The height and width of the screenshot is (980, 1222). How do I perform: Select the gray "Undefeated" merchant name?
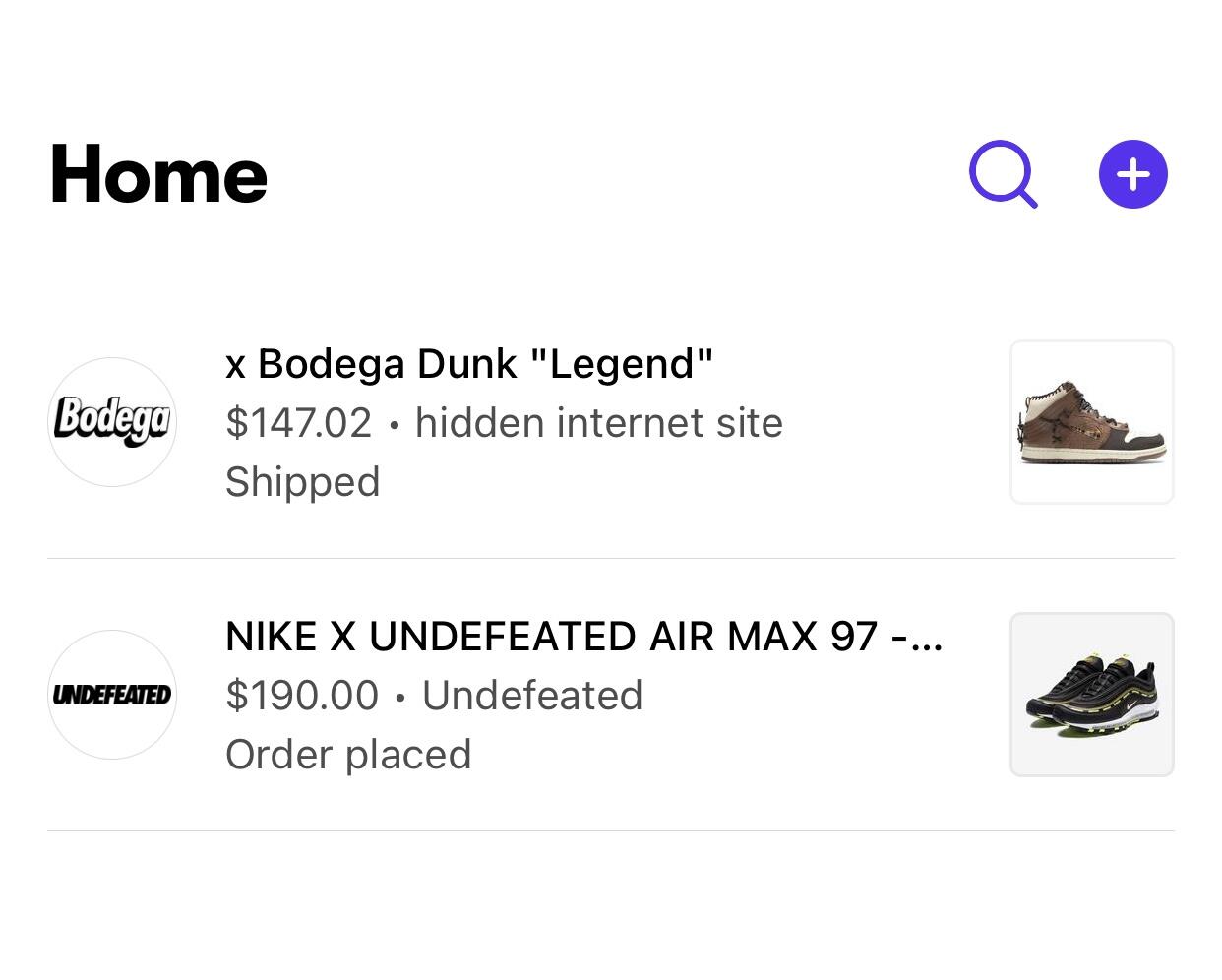(x=532, y=696)
